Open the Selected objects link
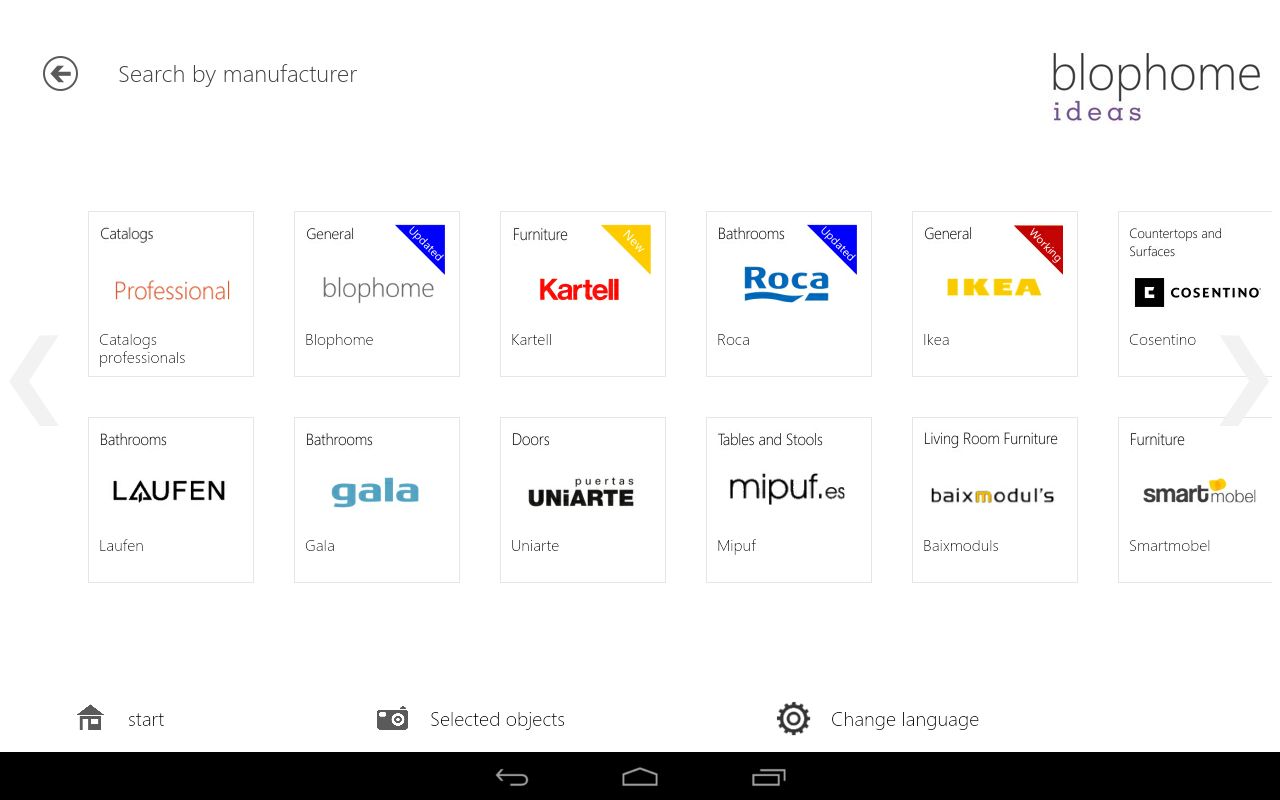 click(497, 719)
